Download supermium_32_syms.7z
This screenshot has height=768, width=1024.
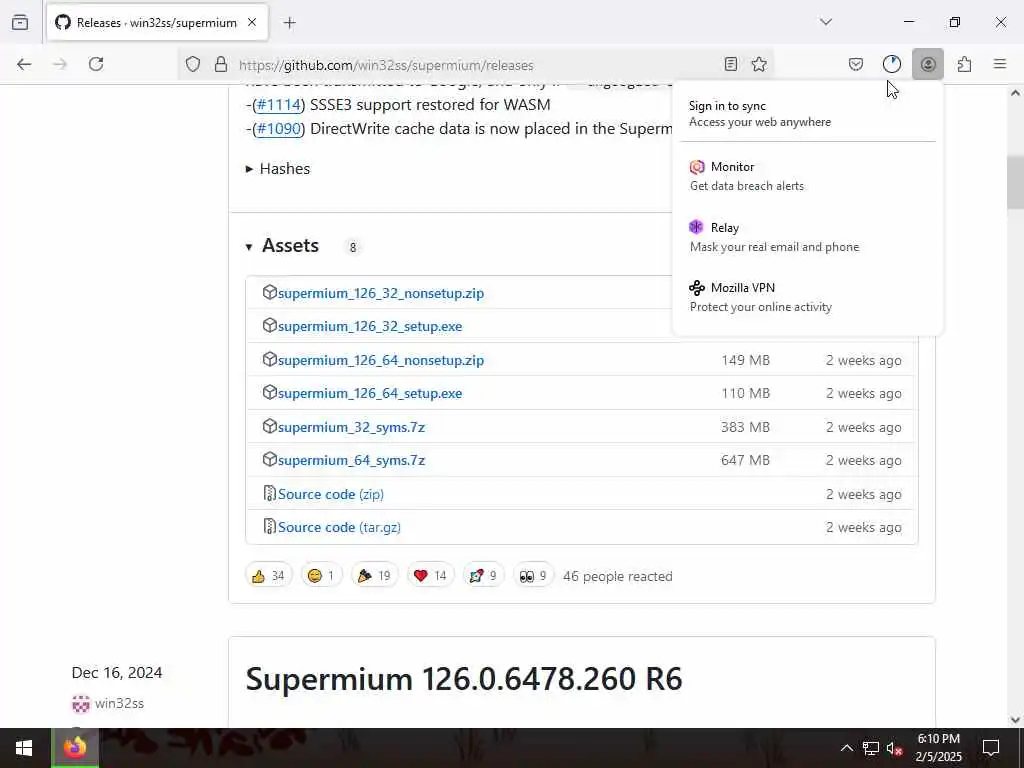[x=351, y=427]
